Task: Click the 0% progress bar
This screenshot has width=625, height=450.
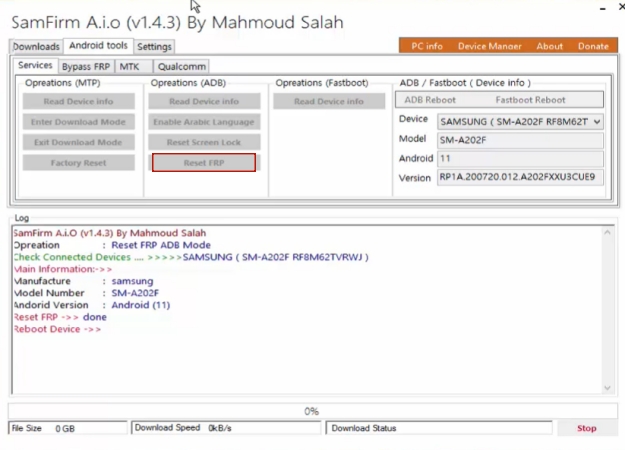Action: tap(312, 411)
